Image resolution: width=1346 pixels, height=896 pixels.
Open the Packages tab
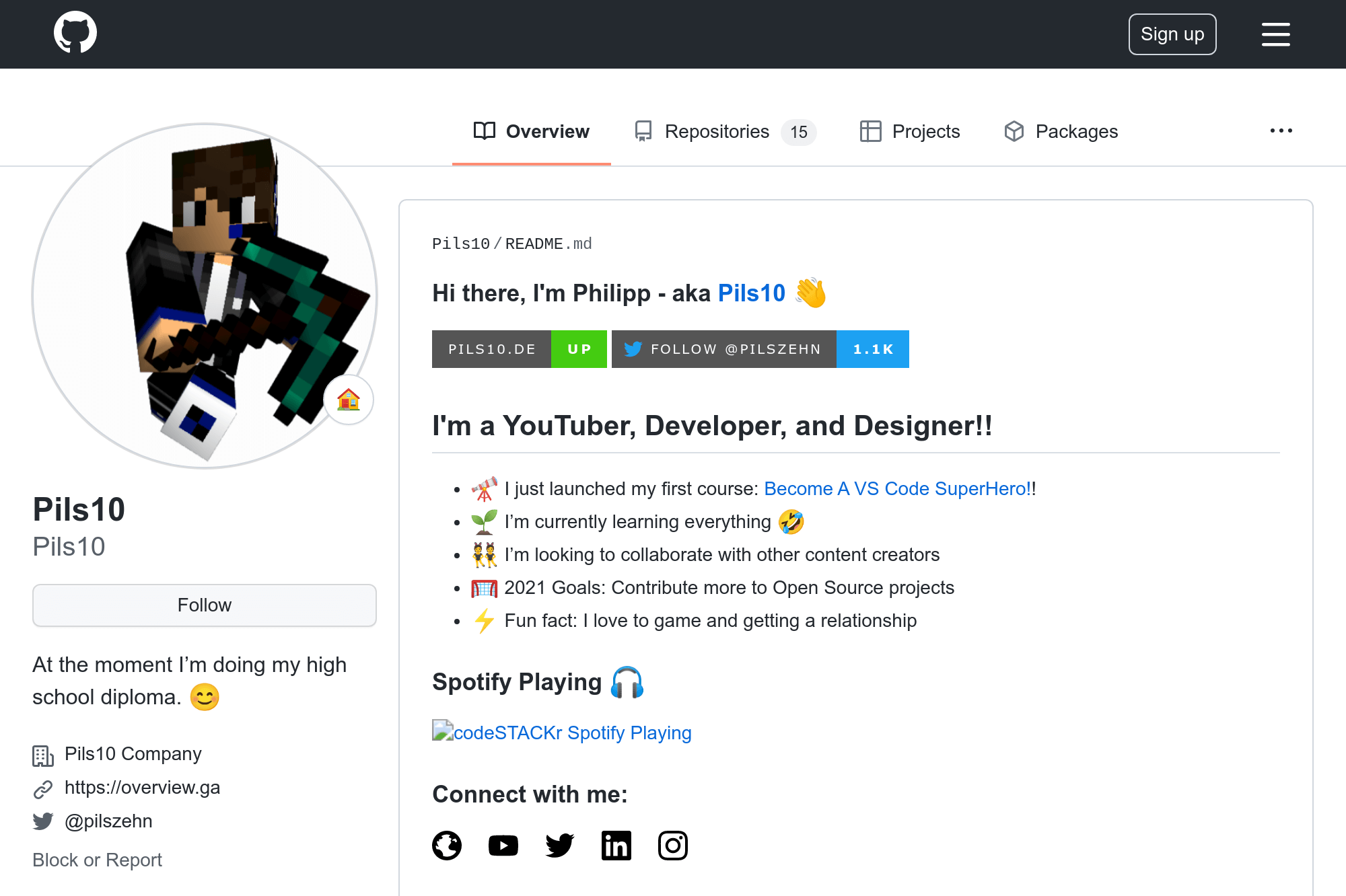[x=1061, y=132]
